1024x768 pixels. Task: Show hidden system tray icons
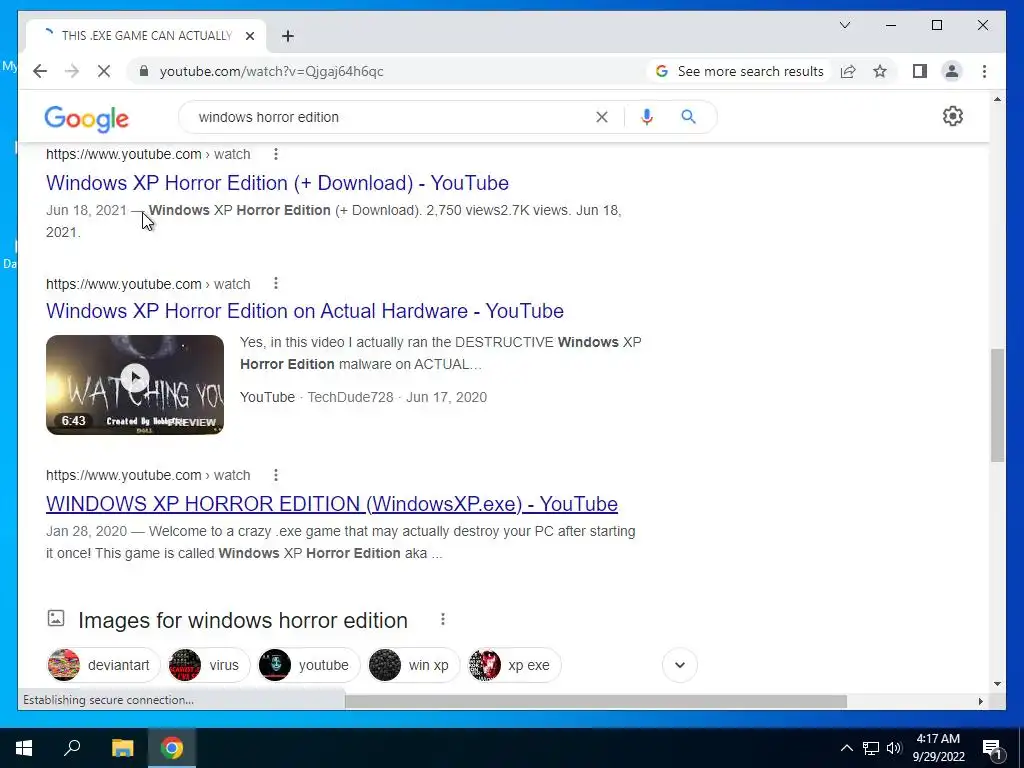pos(846,748)
